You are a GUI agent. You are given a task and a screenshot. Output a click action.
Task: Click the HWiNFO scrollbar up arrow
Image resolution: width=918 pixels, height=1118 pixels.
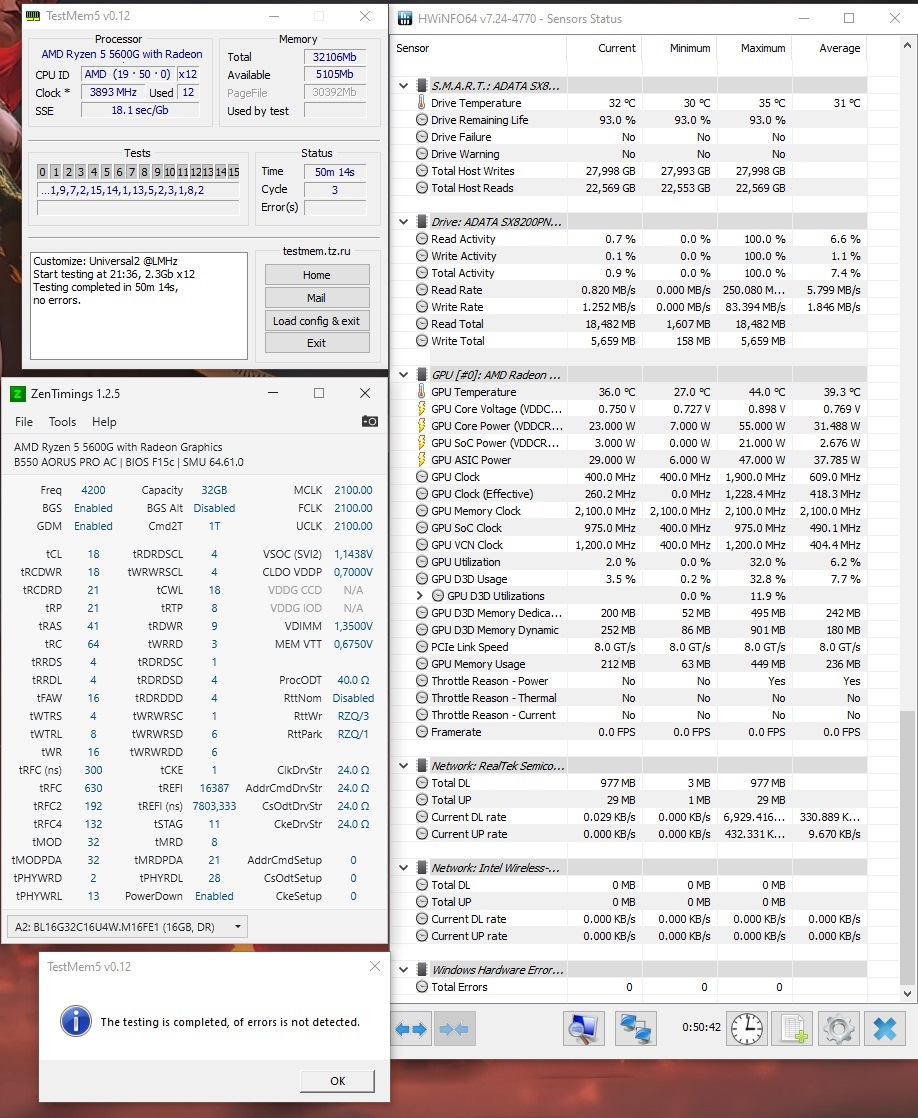click(x=907, y=45)
